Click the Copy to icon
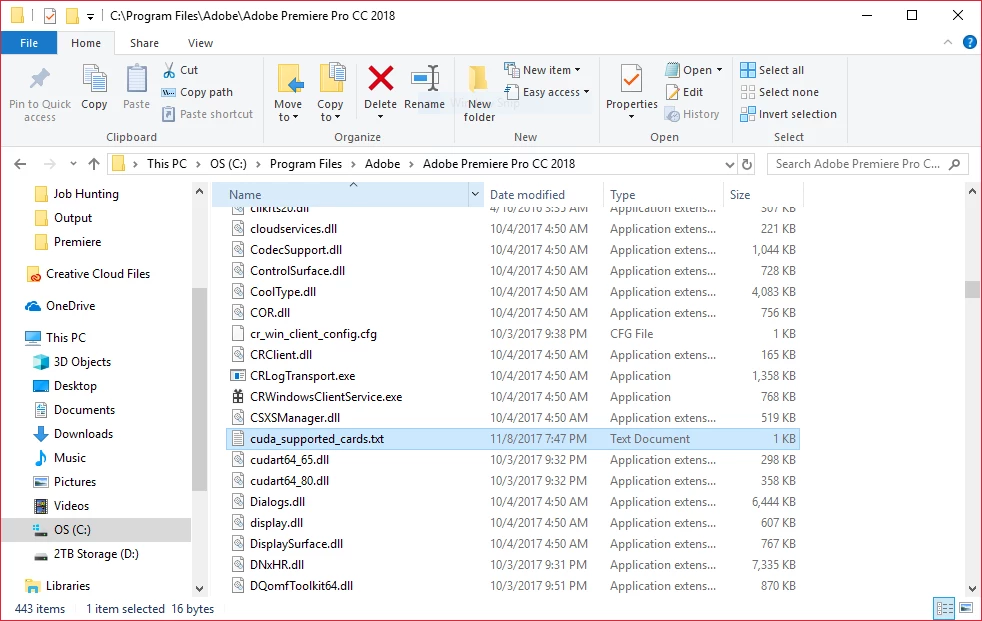The height and width of the screenshot is (621, 982). (x=331, y=80)
